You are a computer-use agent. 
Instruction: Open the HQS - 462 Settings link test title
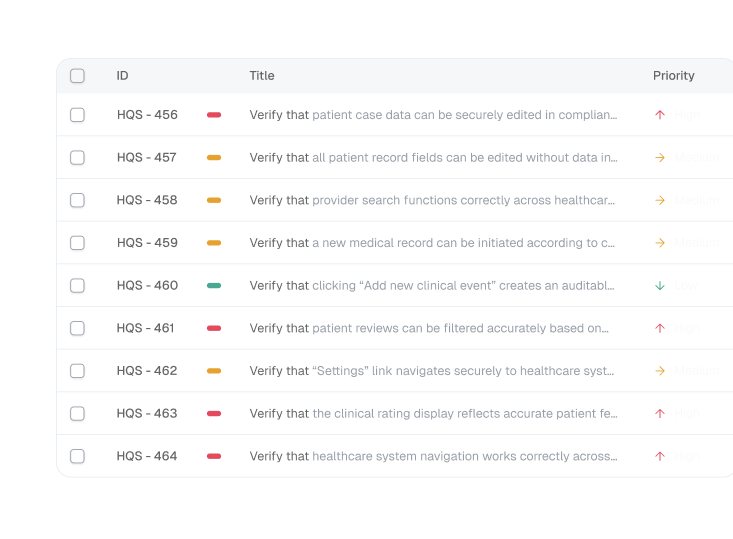tap(433, 371)
